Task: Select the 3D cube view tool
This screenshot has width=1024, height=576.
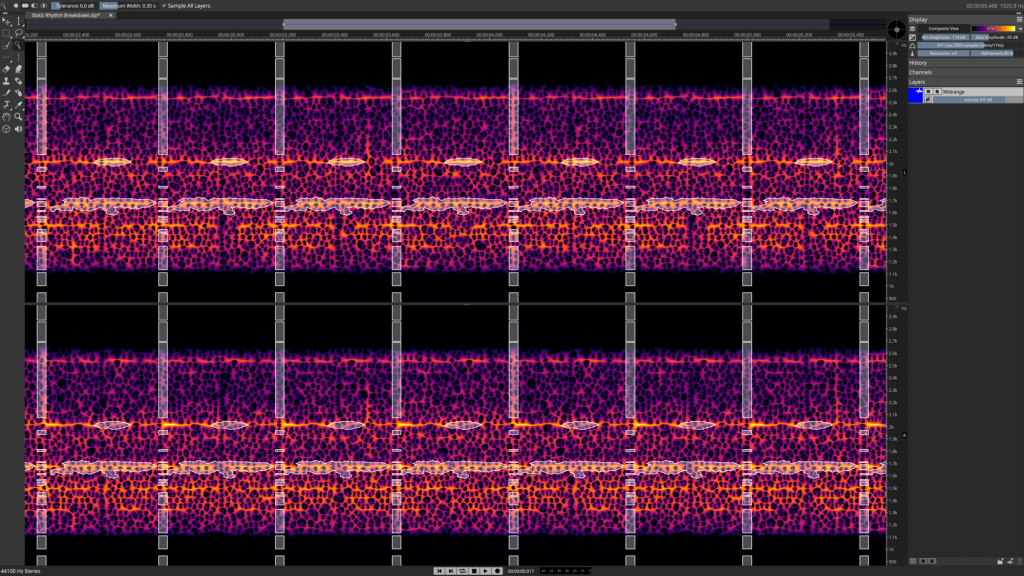Action: click(x=7, y=129)
